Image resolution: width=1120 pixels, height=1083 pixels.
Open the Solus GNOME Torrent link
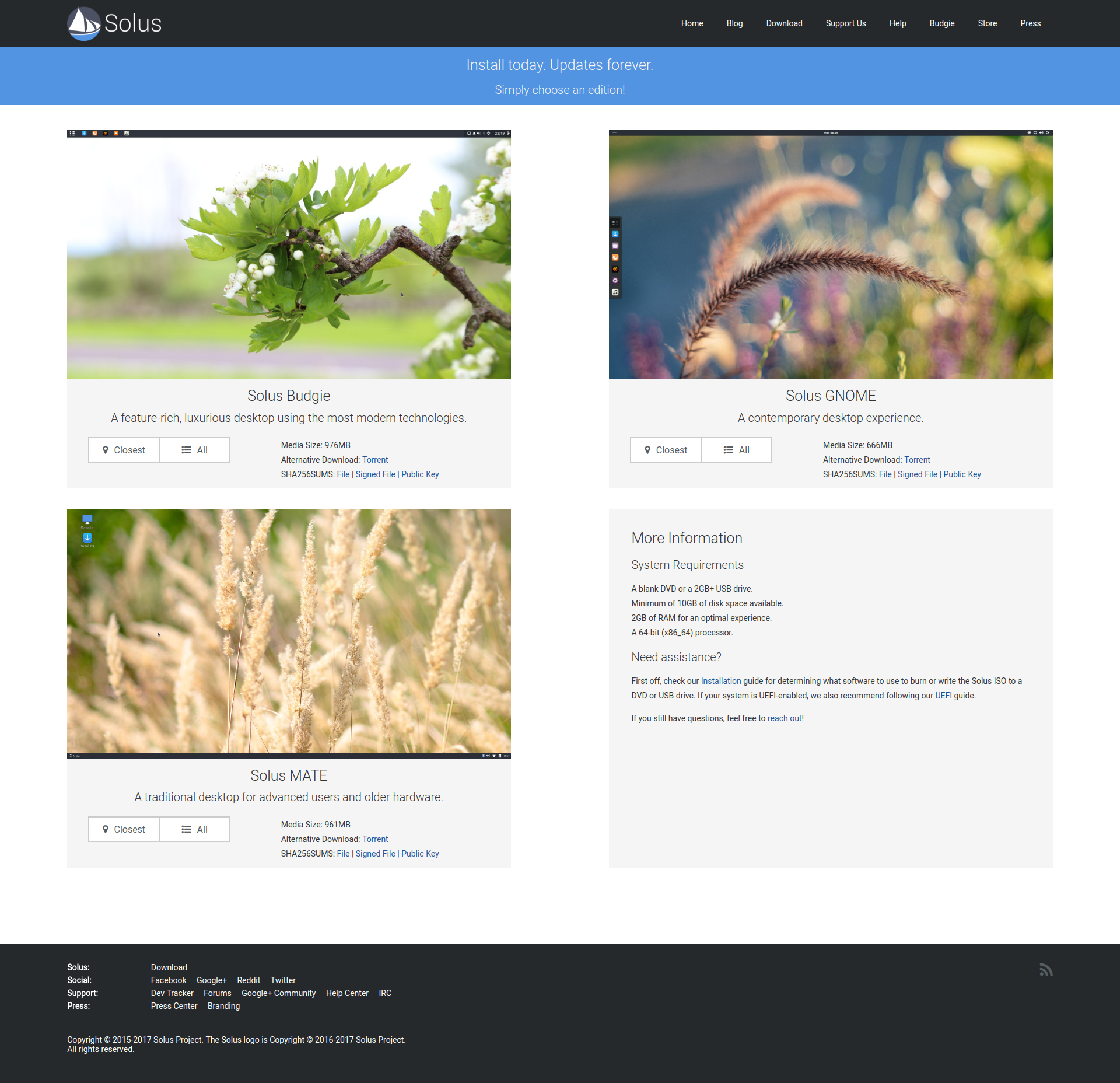point(917,460)
